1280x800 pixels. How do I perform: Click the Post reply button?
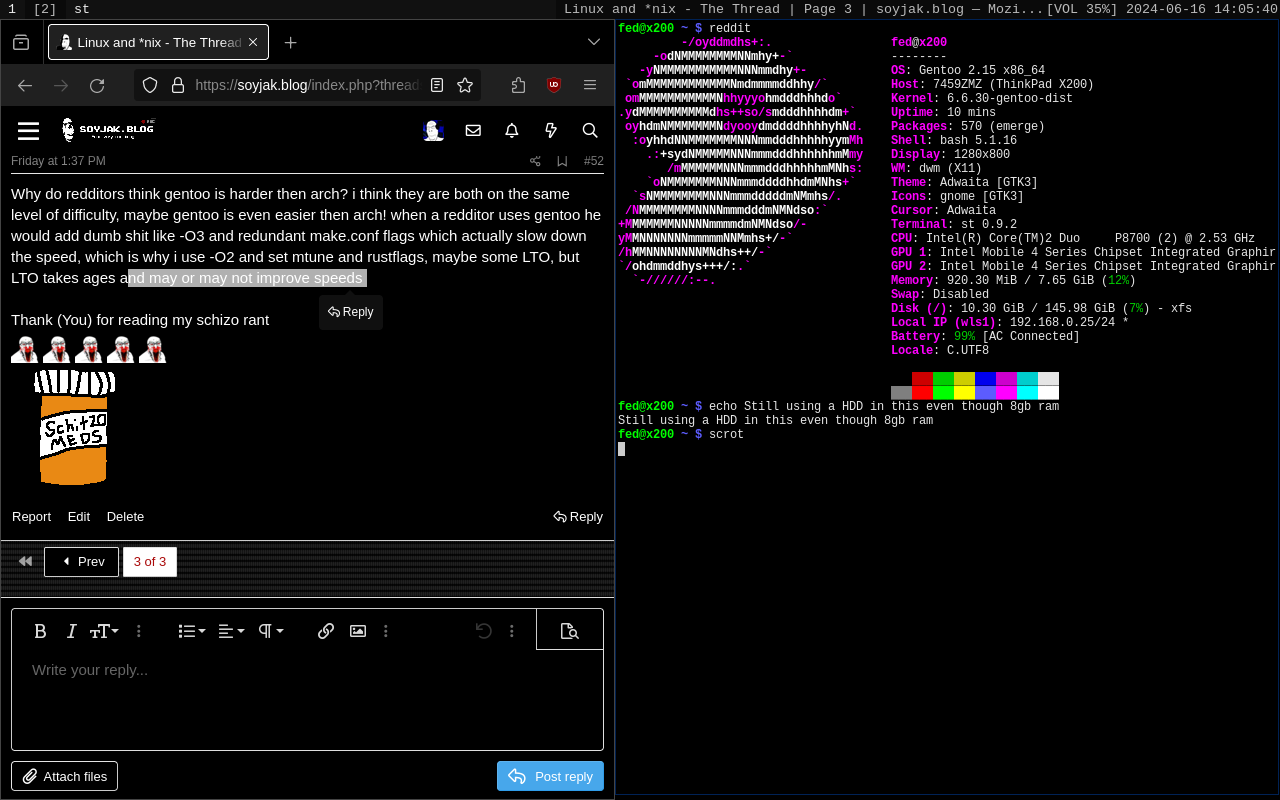550,776
